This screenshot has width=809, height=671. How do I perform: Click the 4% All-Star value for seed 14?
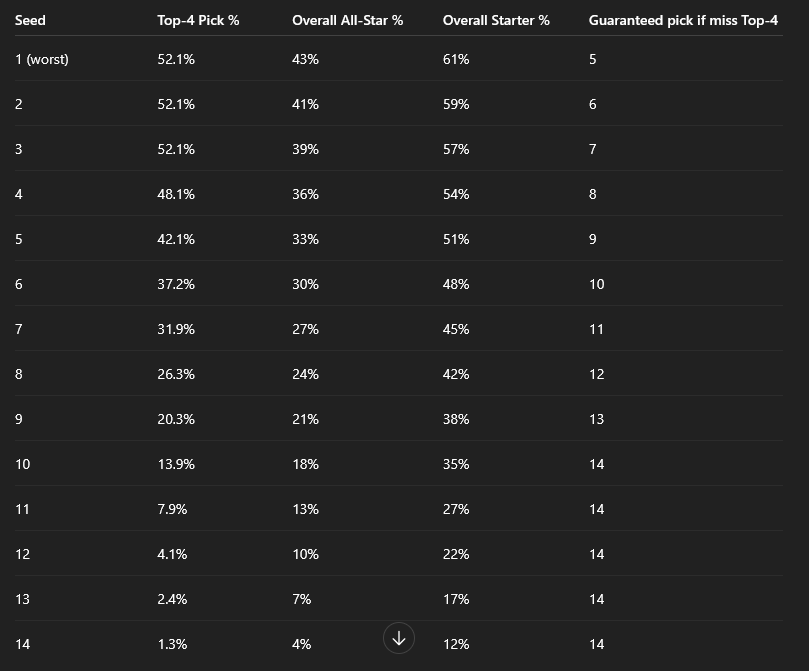(x=301, y=644)
